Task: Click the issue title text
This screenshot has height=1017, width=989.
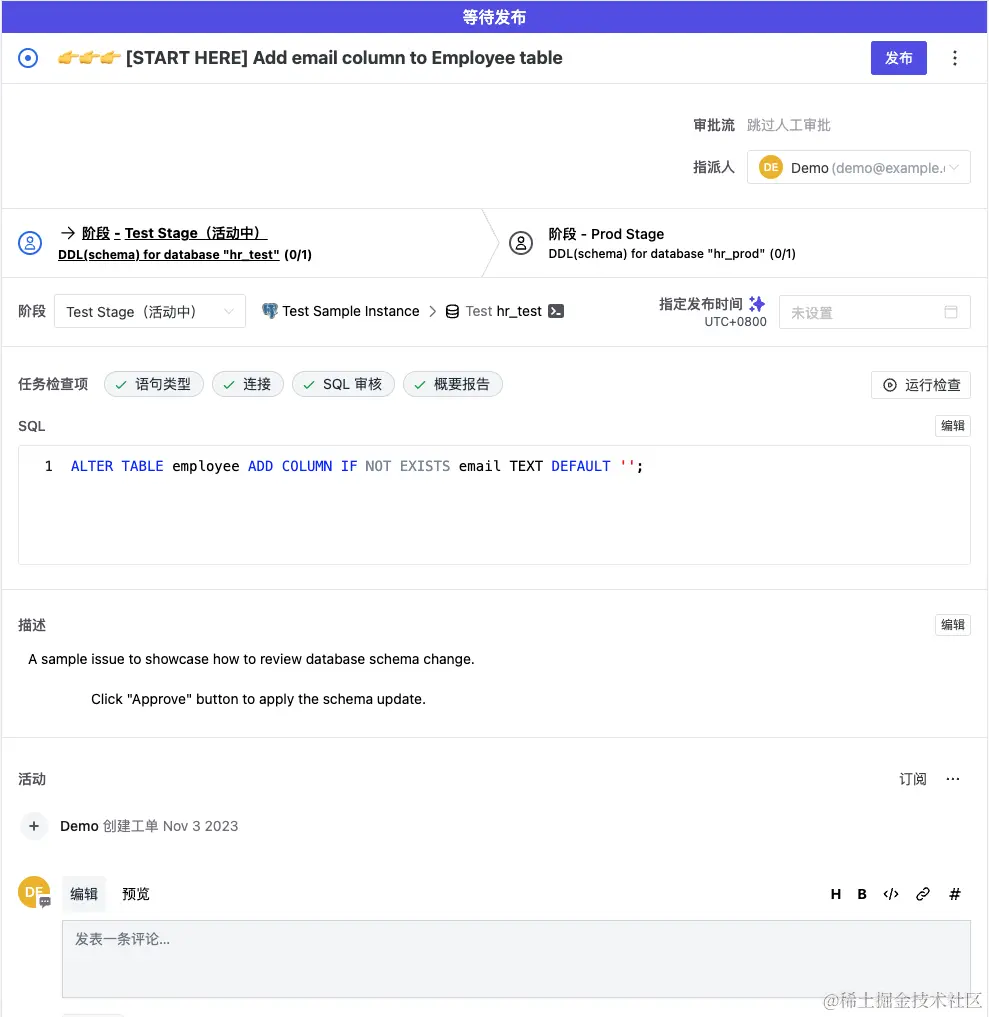Action: (x=344, y=58)
